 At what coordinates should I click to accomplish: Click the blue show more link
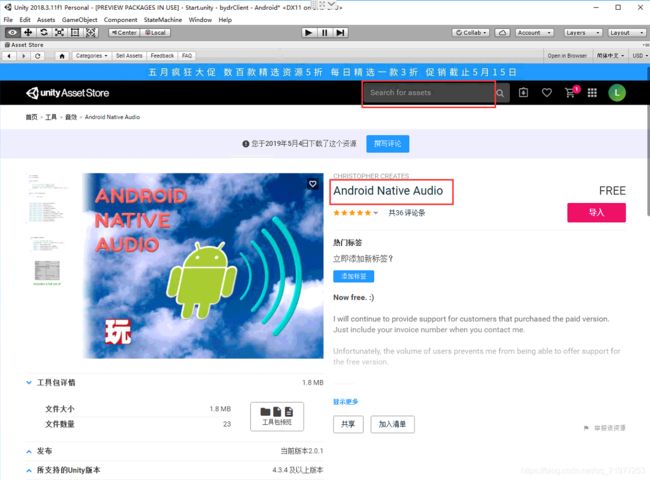coord(346,402)
